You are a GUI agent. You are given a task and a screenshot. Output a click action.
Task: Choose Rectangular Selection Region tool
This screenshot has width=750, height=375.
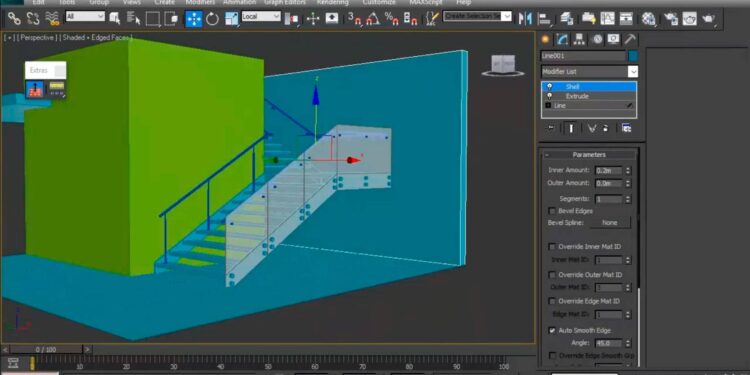(153, 18)
